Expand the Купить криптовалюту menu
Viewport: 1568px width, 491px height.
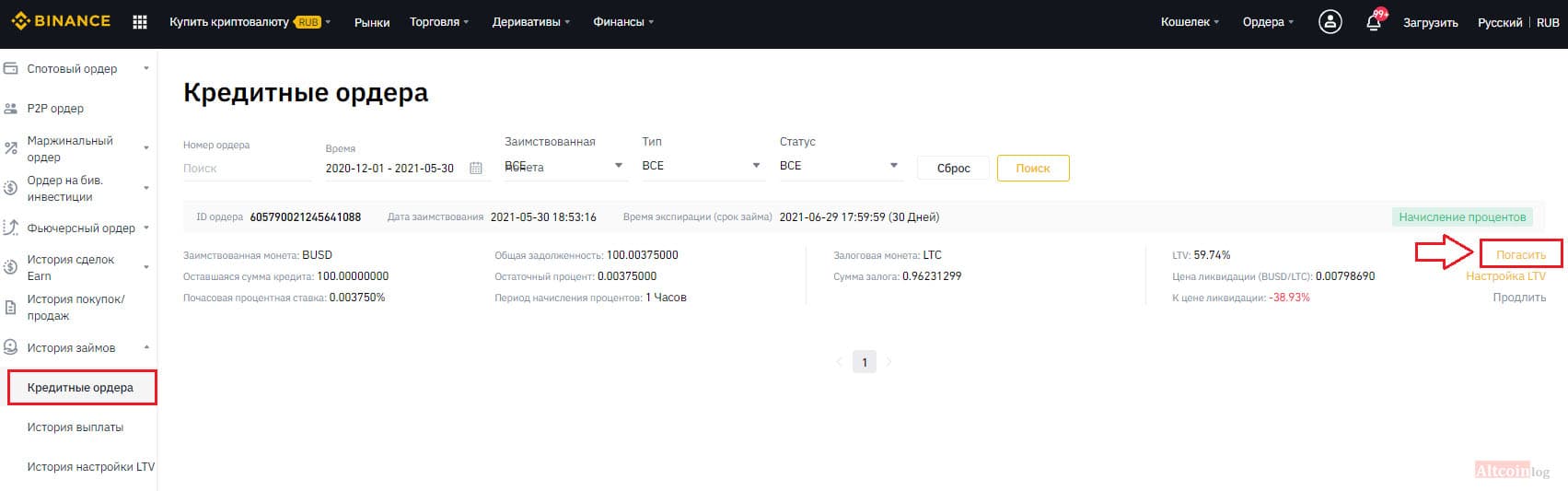pyautogui.click(x=250, y=22)
